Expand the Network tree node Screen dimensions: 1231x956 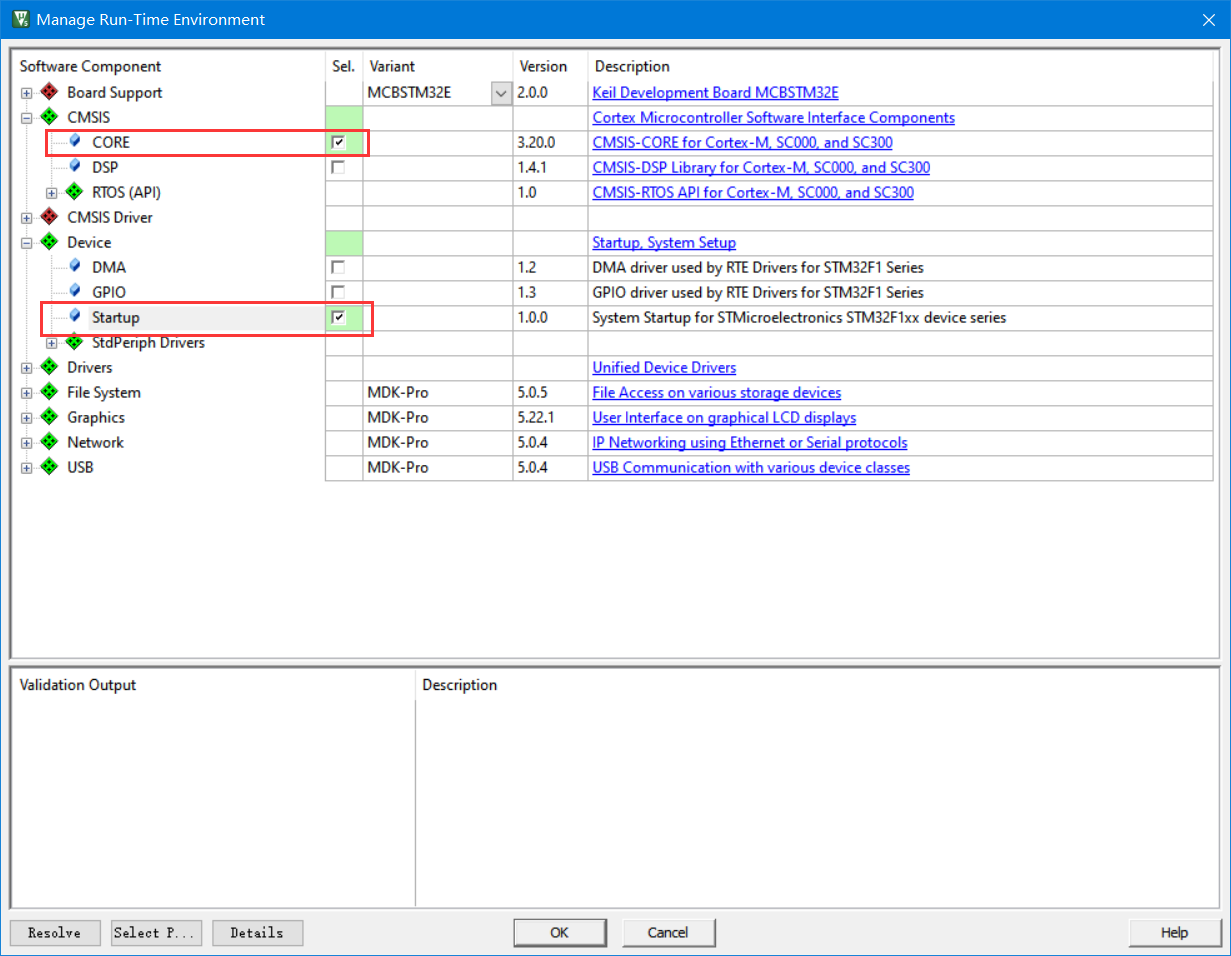pos(27,442)
